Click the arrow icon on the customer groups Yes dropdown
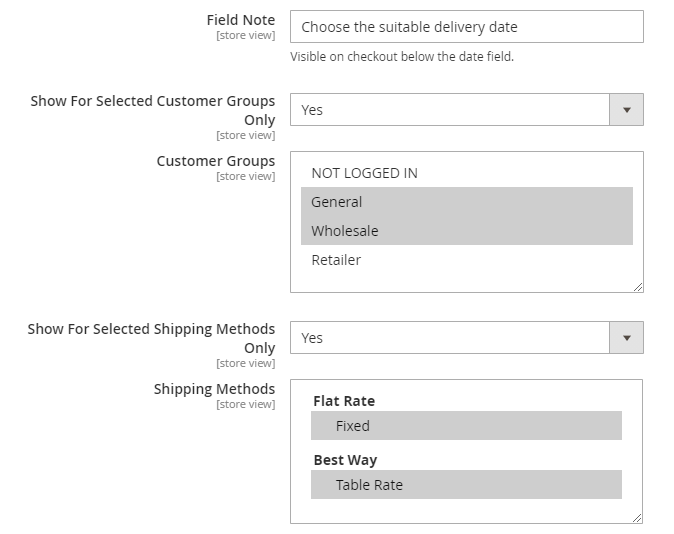Screen dimensions: 674x534 coord(626,110)
